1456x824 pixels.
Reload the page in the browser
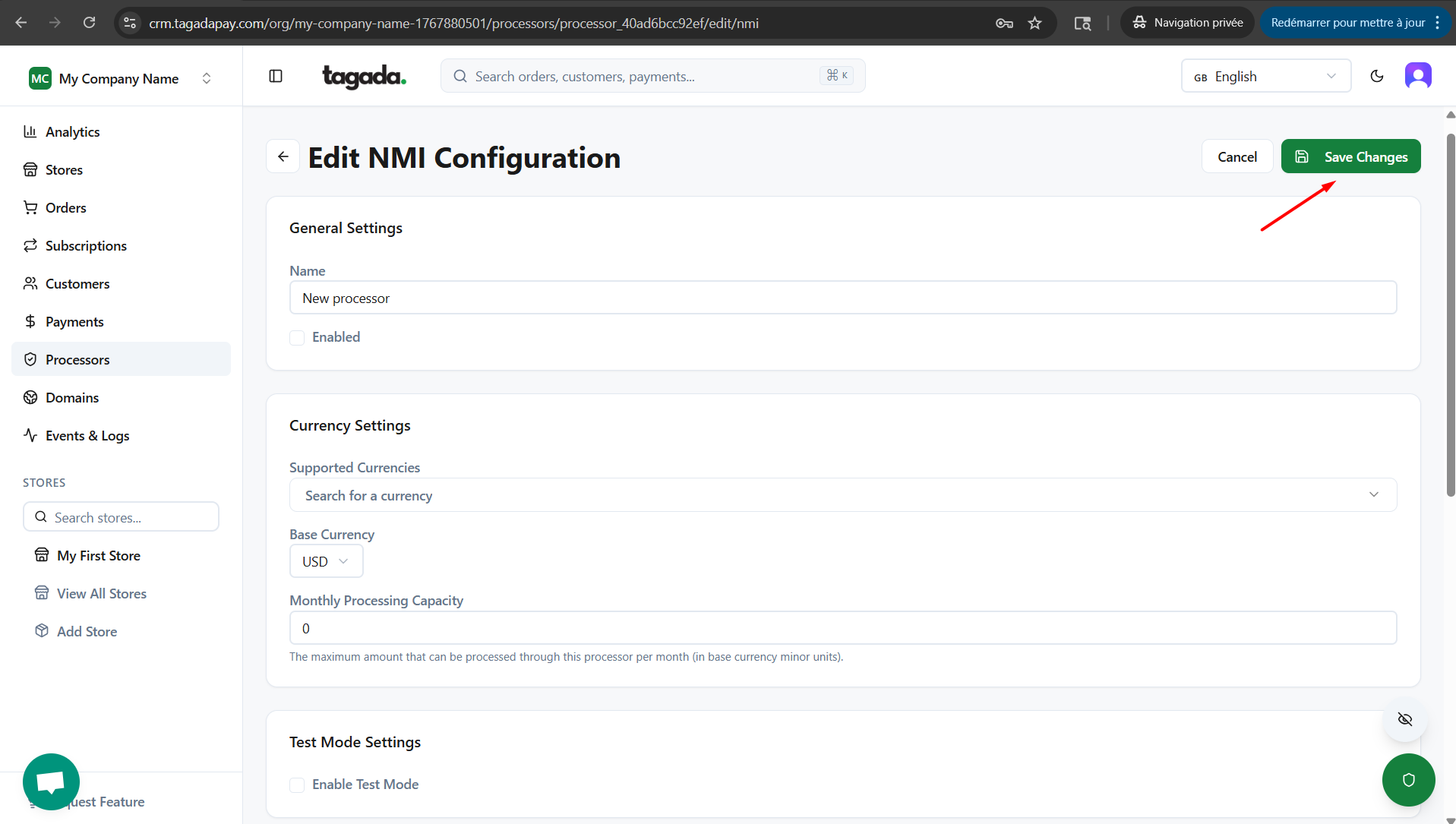[x=89, y=23]
